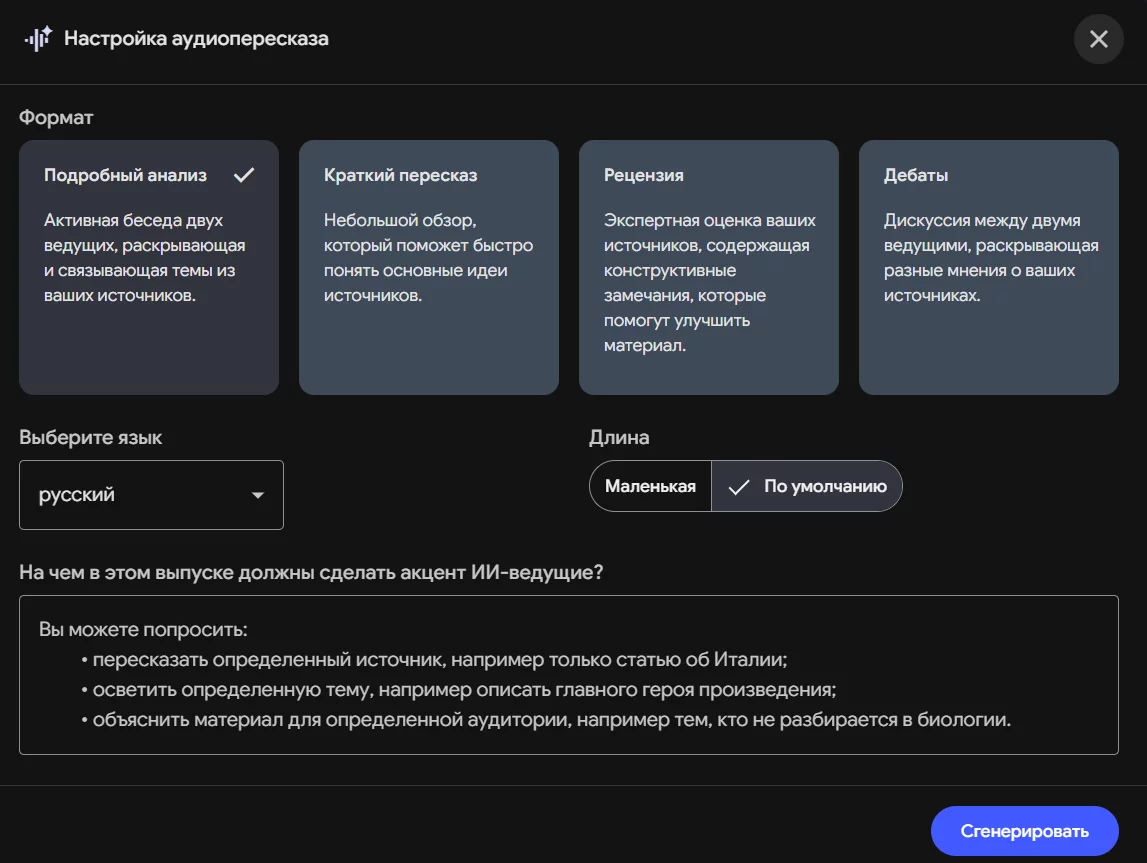Click the checkmark in По умолчанию segment

click(739, 487)
